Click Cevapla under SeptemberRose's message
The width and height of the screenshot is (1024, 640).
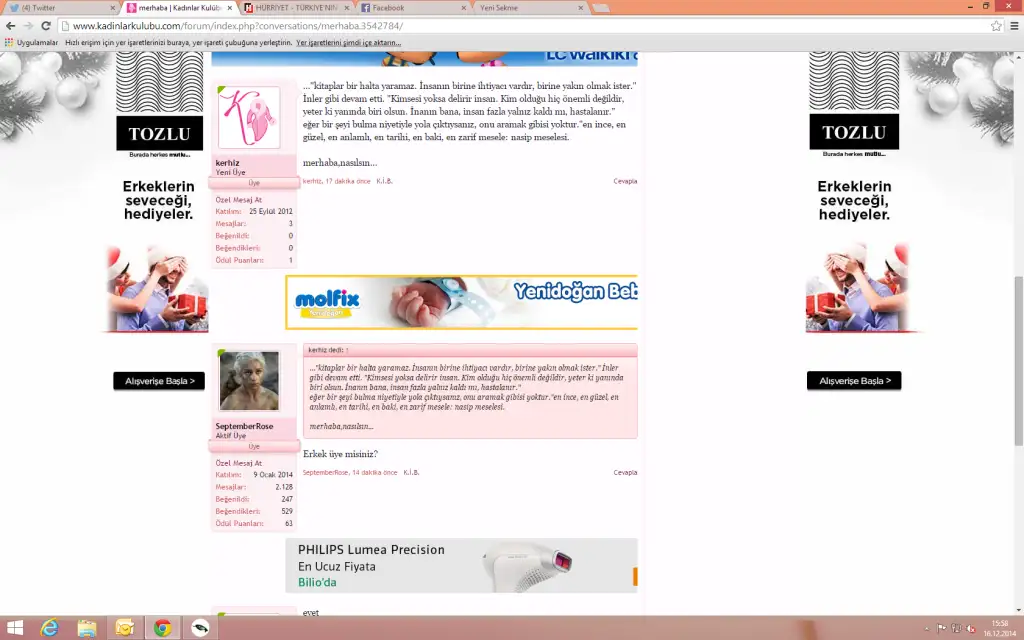click(625, 472)
